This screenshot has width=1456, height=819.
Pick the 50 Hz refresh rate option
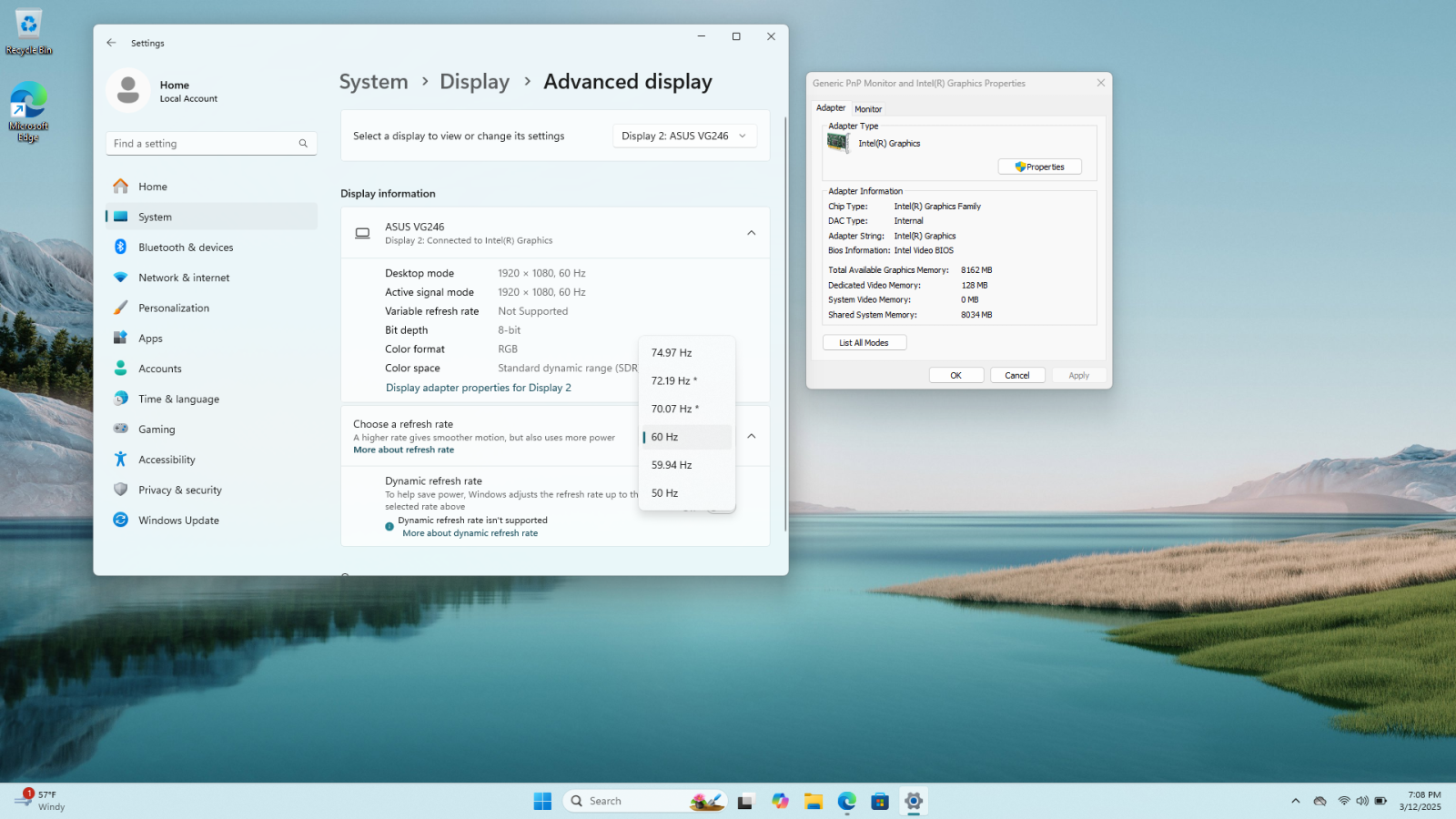[665, 493]
